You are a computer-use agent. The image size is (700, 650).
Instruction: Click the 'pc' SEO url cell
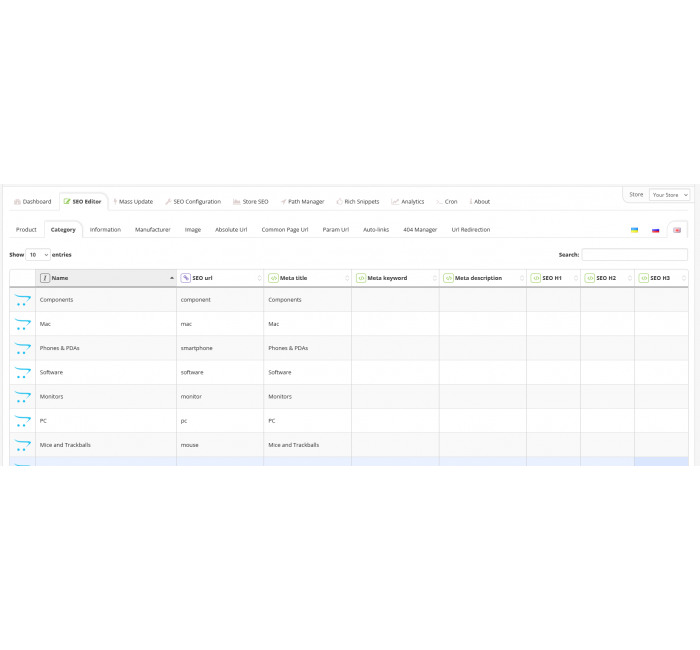220,421
